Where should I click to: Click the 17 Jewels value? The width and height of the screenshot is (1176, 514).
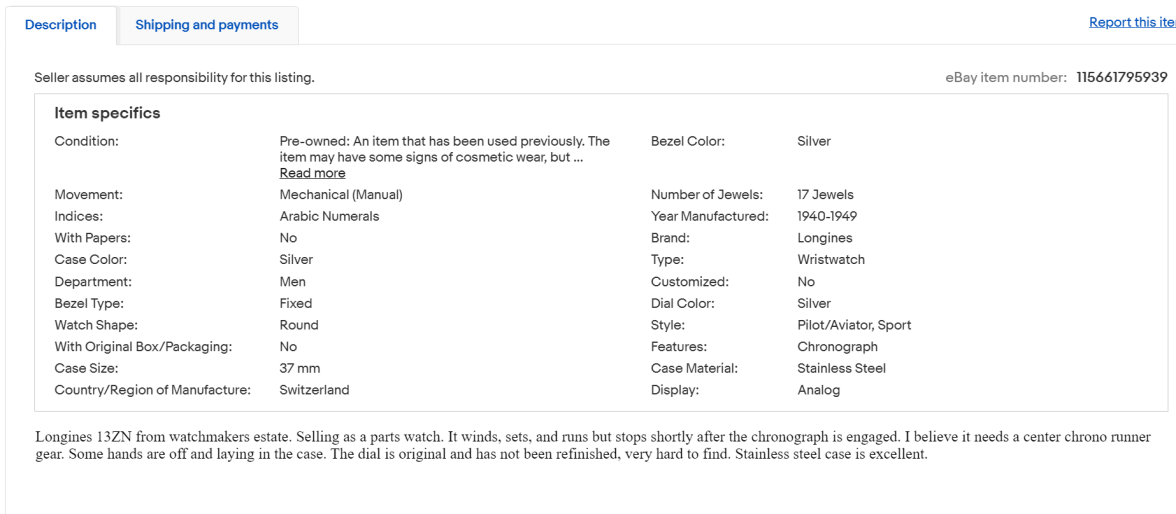pos(825,195)
